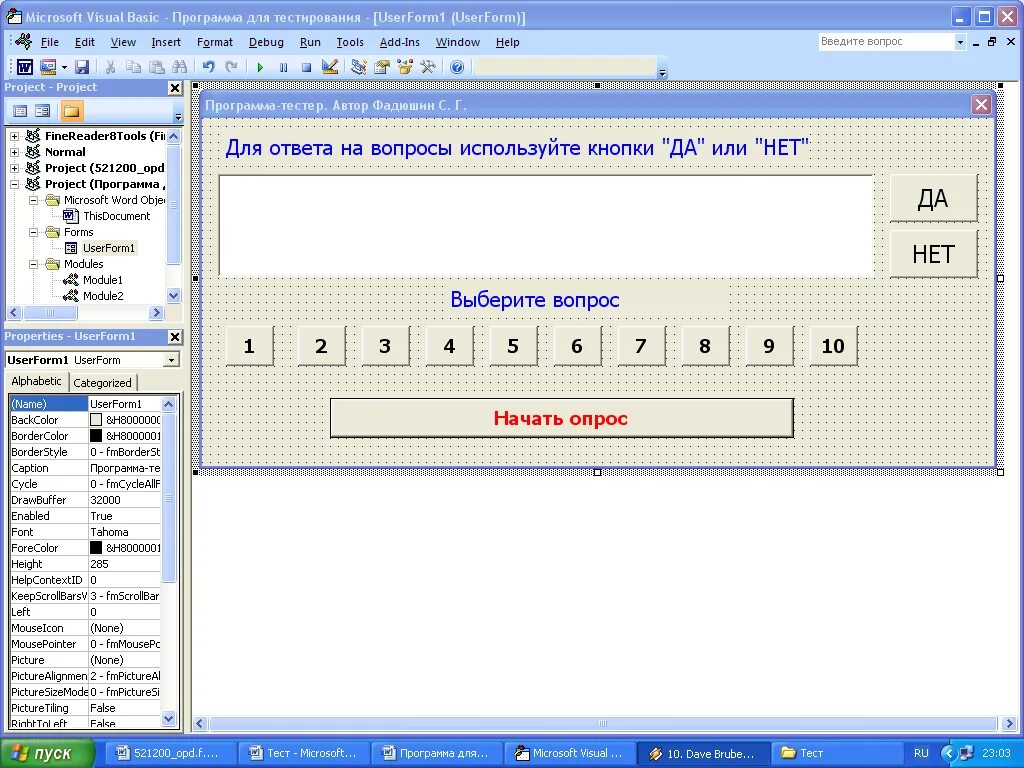This screenshot has height=768, width=1024.
Task: Toggle Folders view in the Project Explorer
Action: click(71, 110)
